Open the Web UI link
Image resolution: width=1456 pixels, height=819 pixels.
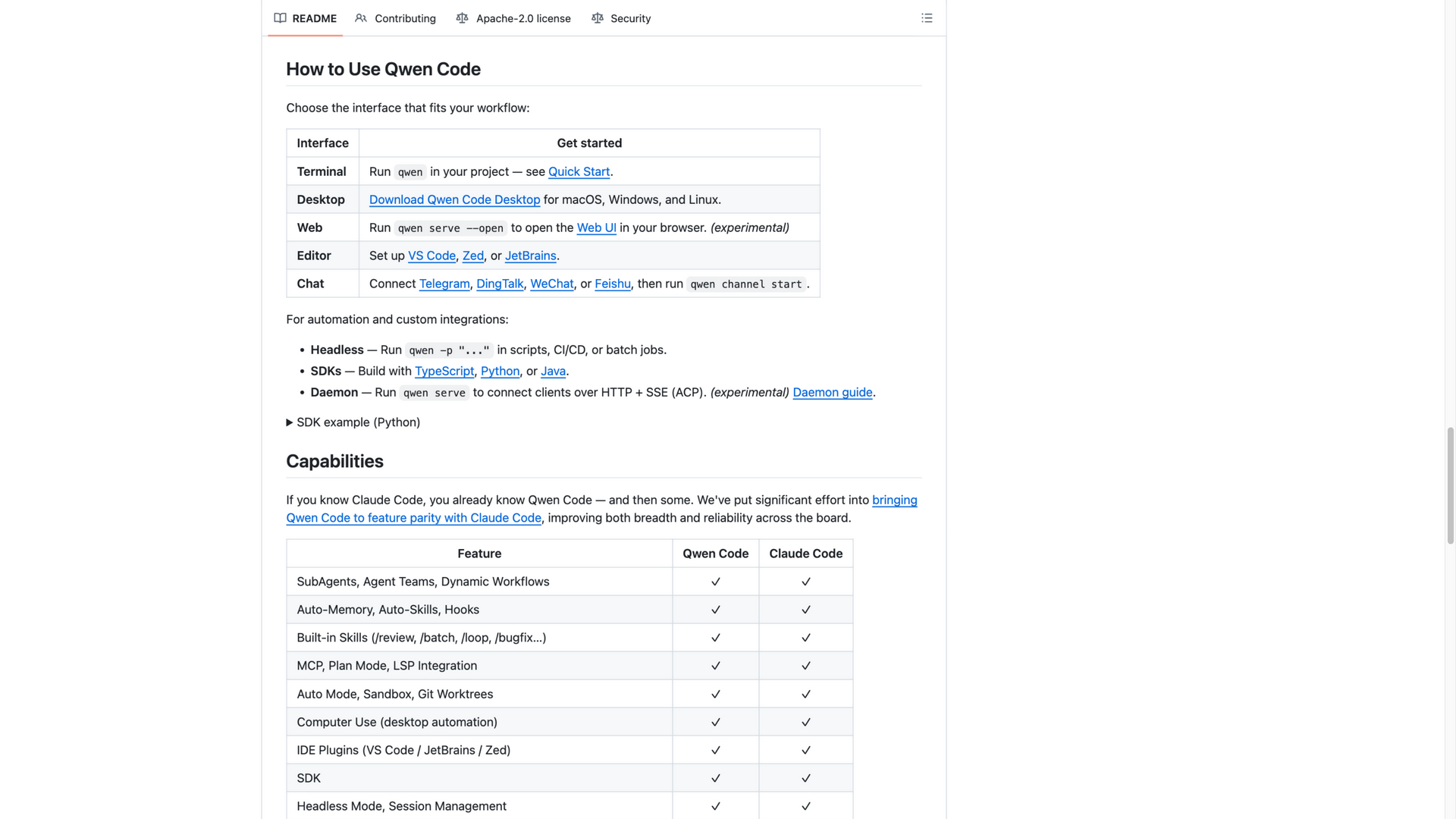[596, 227]
